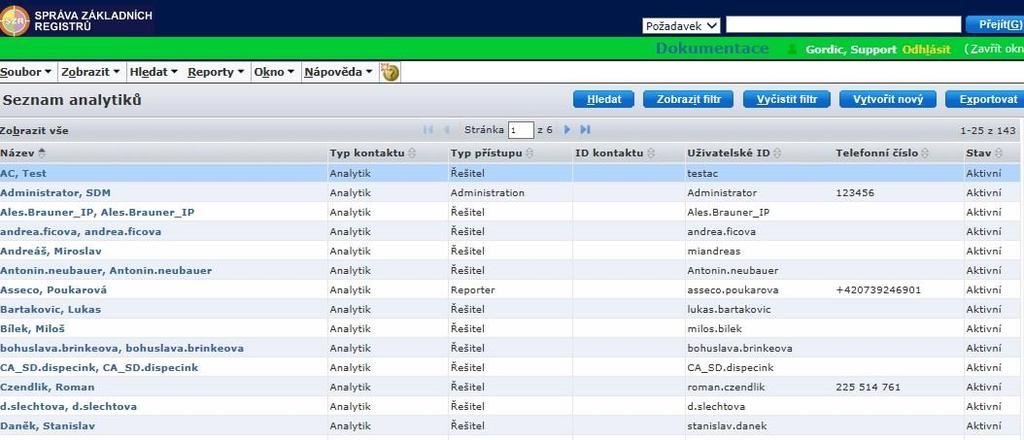Image resolution: width=1024 pixels, height=440 pixels.
Task: Click the Přejít(G) button
Action: pos(995,25)
